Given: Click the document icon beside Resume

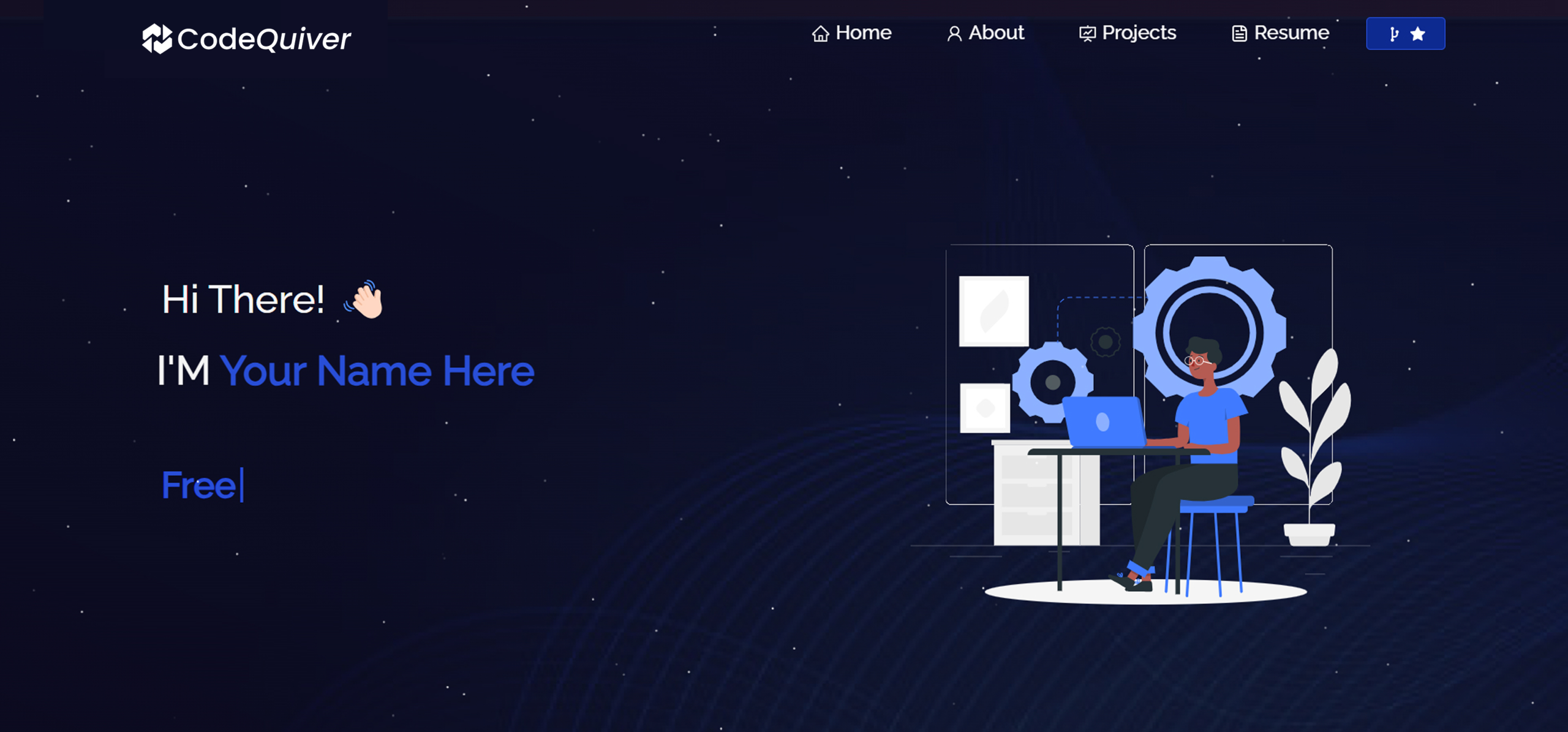Looking at the screenshot, I should tap(1239, 34).
